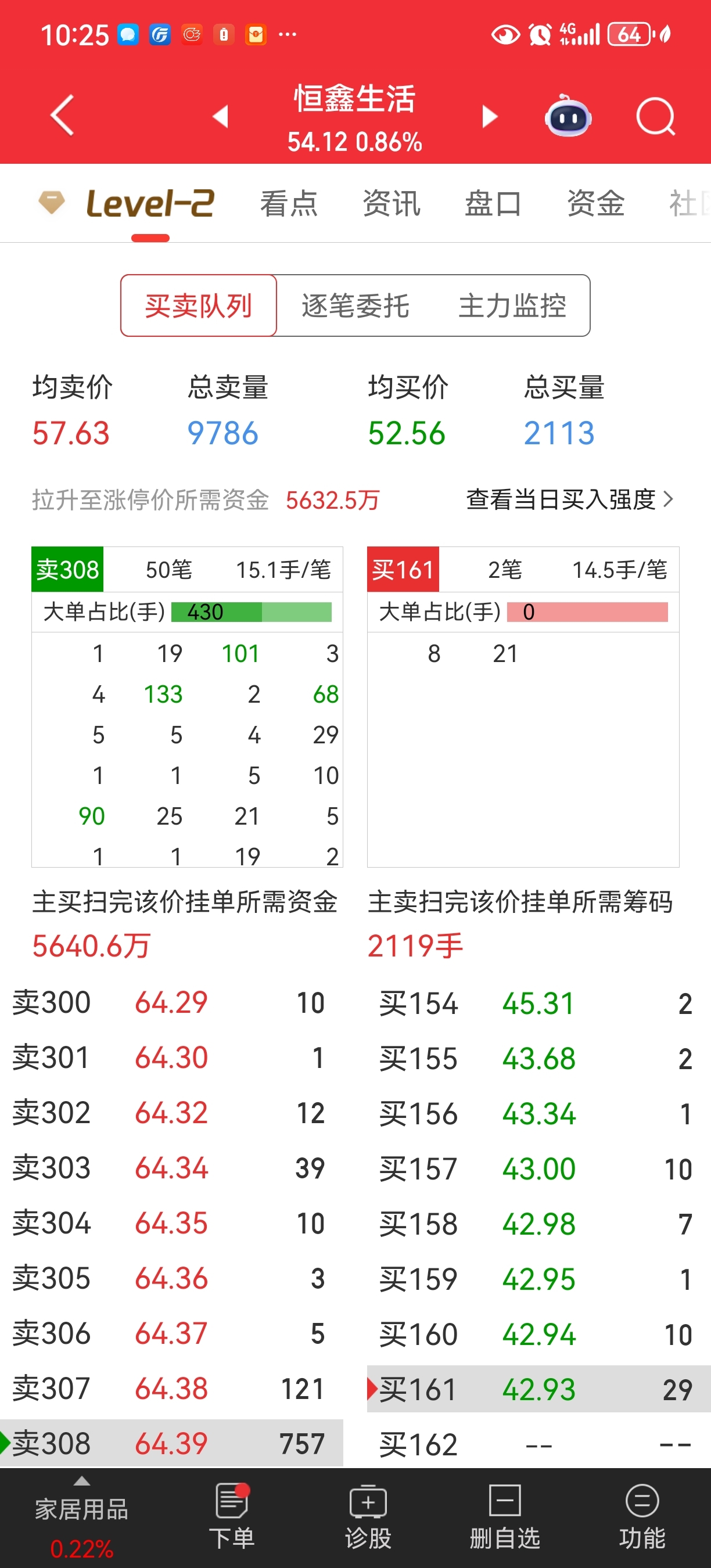Tap the alarm clock status icon
The image size is (711, 1568).
coord(540,35)
